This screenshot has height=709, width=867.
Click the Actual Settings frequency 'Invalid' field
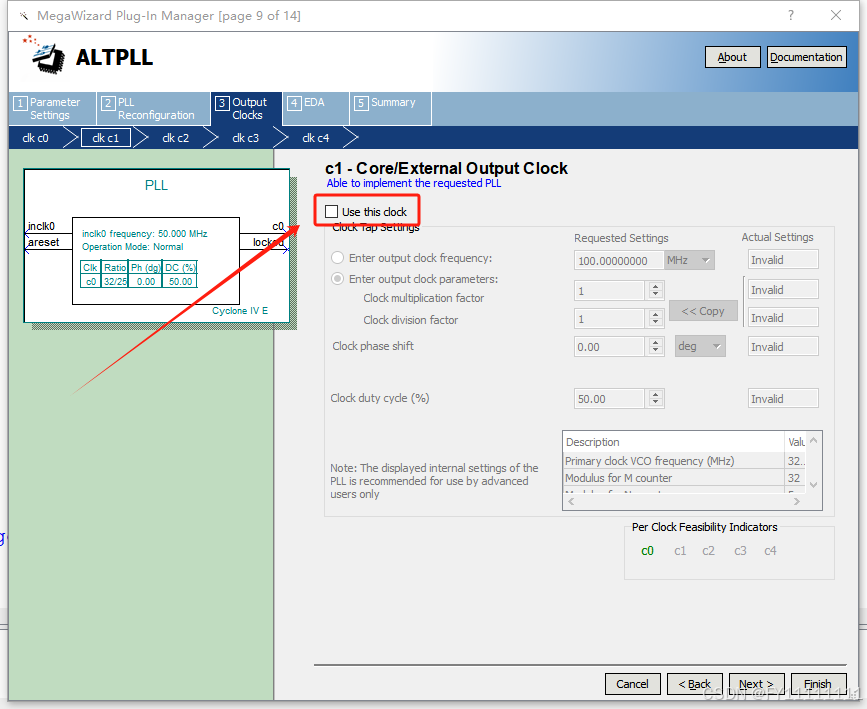click(x=783, y=260)
